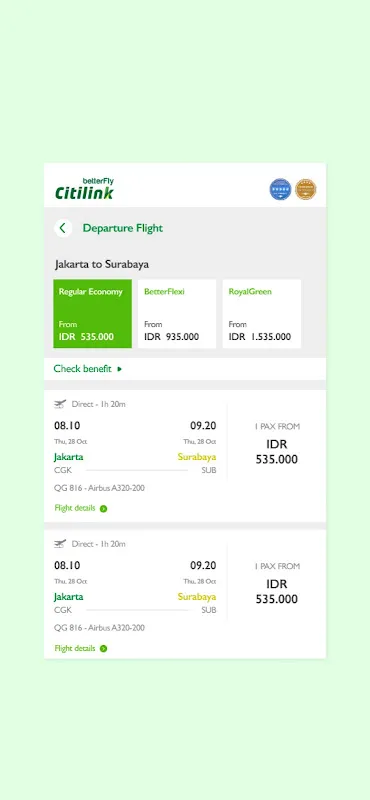Select the BetterFlexi fare card
Image resolution: width=370 pixels, height=800 pixels.
pos(177,314)
